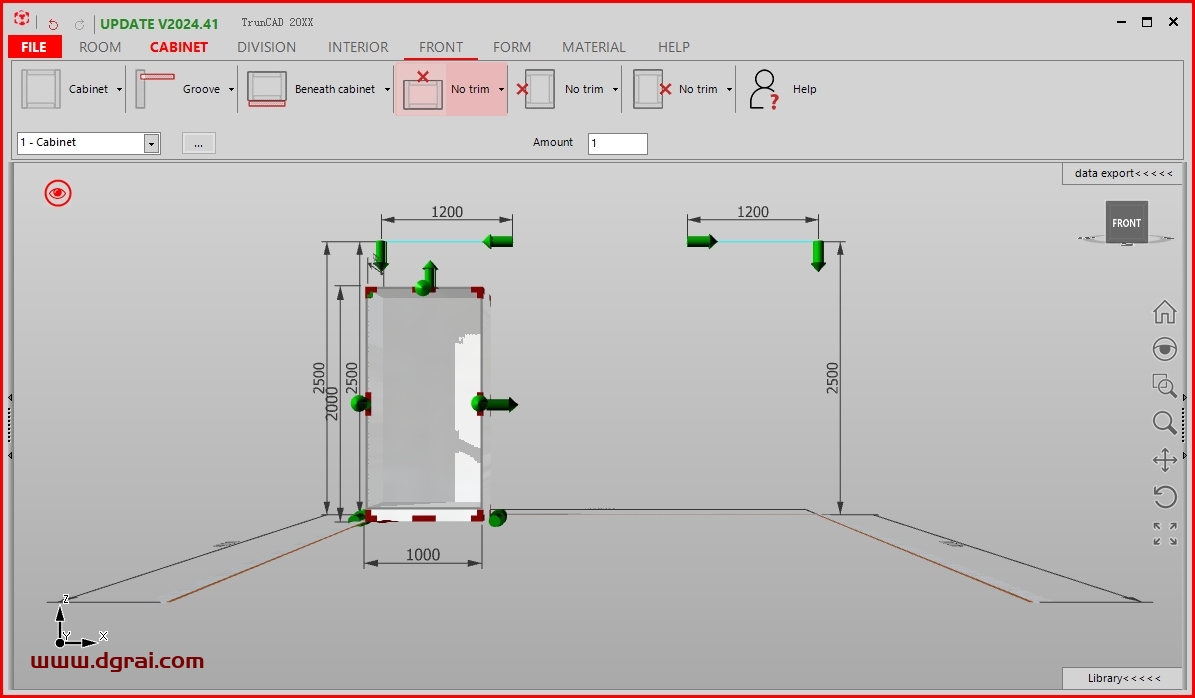Screen dimensions: 1195x698
Task: Click the left panel collapse handle arrow
Action: pyautogui.click(x=10, y=398)
